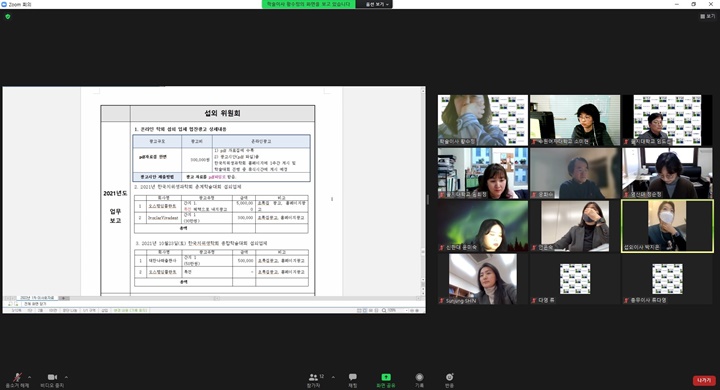The height and width of the screenshot is (390, 720).
Task: Click the green screen-sharing notification banner
Action: point(308,4)
